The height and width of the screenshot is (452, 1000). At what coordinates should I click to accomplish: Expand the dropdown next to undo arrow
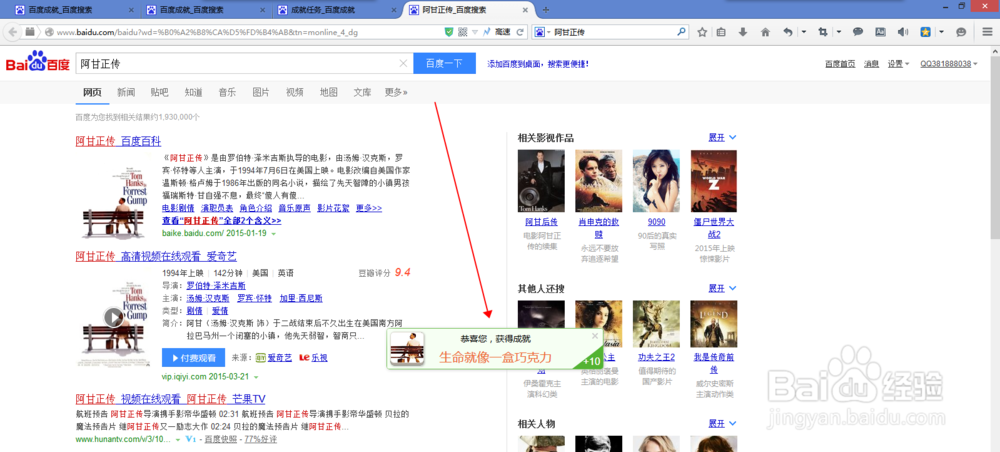pyautogui.click(x=804, y=32)
